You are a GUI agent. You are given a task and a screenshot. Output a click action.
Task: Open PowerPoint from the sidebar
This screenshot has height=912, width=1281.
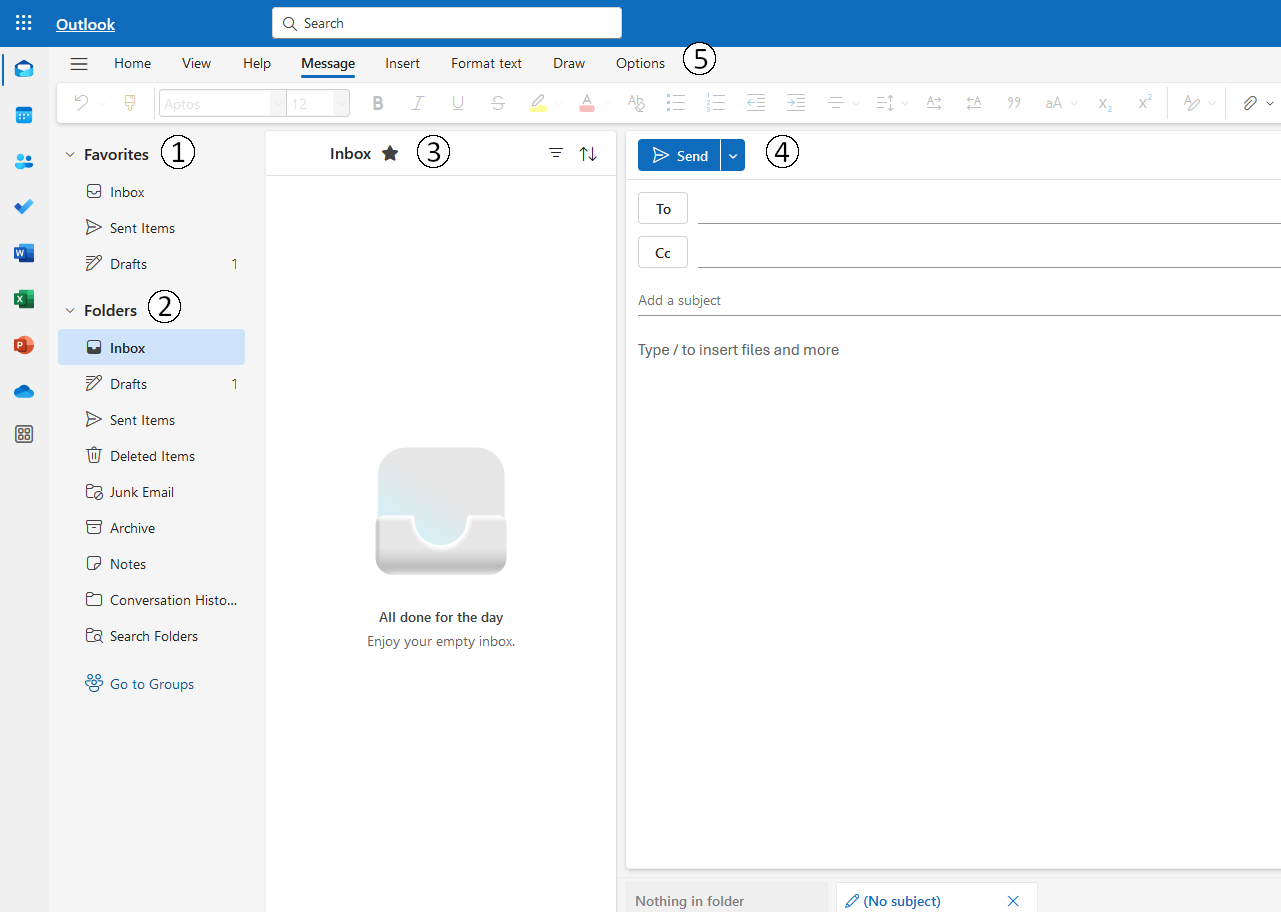point(23,345)
